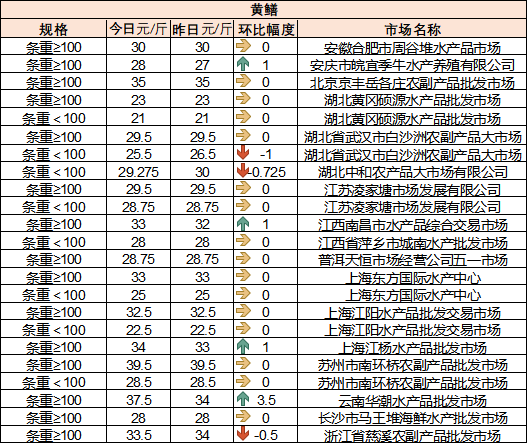Select the 今日元/斤 column header
This screenshot has height=444, width=528.
(138, 29)
